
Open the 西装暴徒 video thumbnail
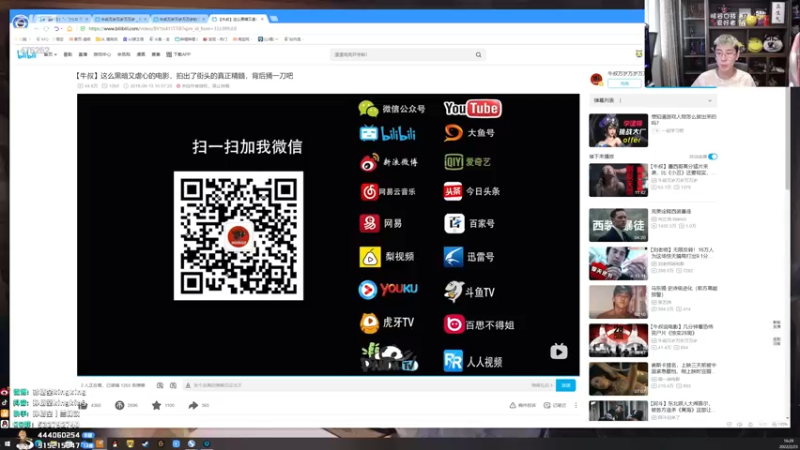click(618, 224)
